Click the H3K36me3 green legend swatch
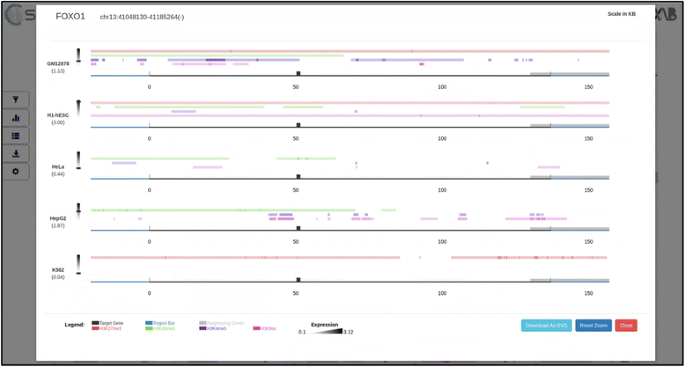Image resolution: width=685 pixels, height=367 pixels. (x=149, y=328)
